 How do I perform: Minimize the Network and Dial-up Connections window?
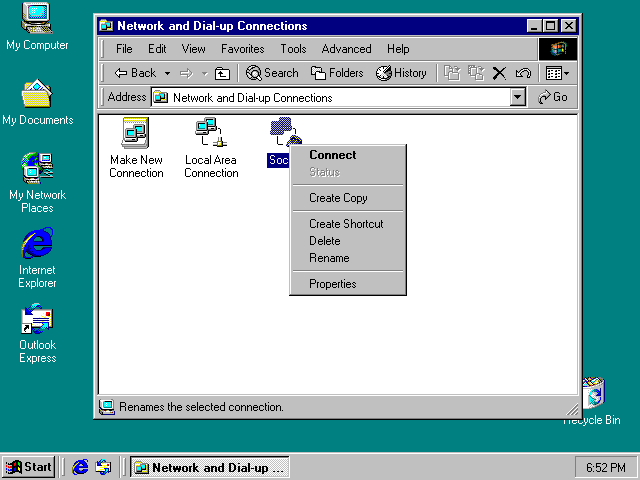pos(534,26)
